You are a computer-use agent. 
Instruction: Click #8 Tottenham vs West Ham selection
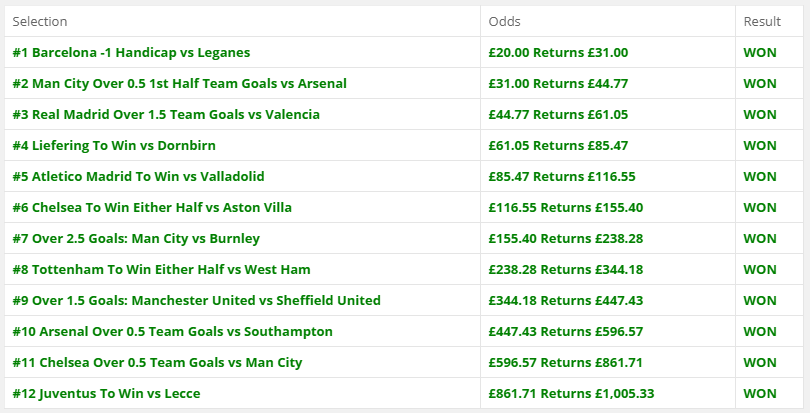pos(161,269)
